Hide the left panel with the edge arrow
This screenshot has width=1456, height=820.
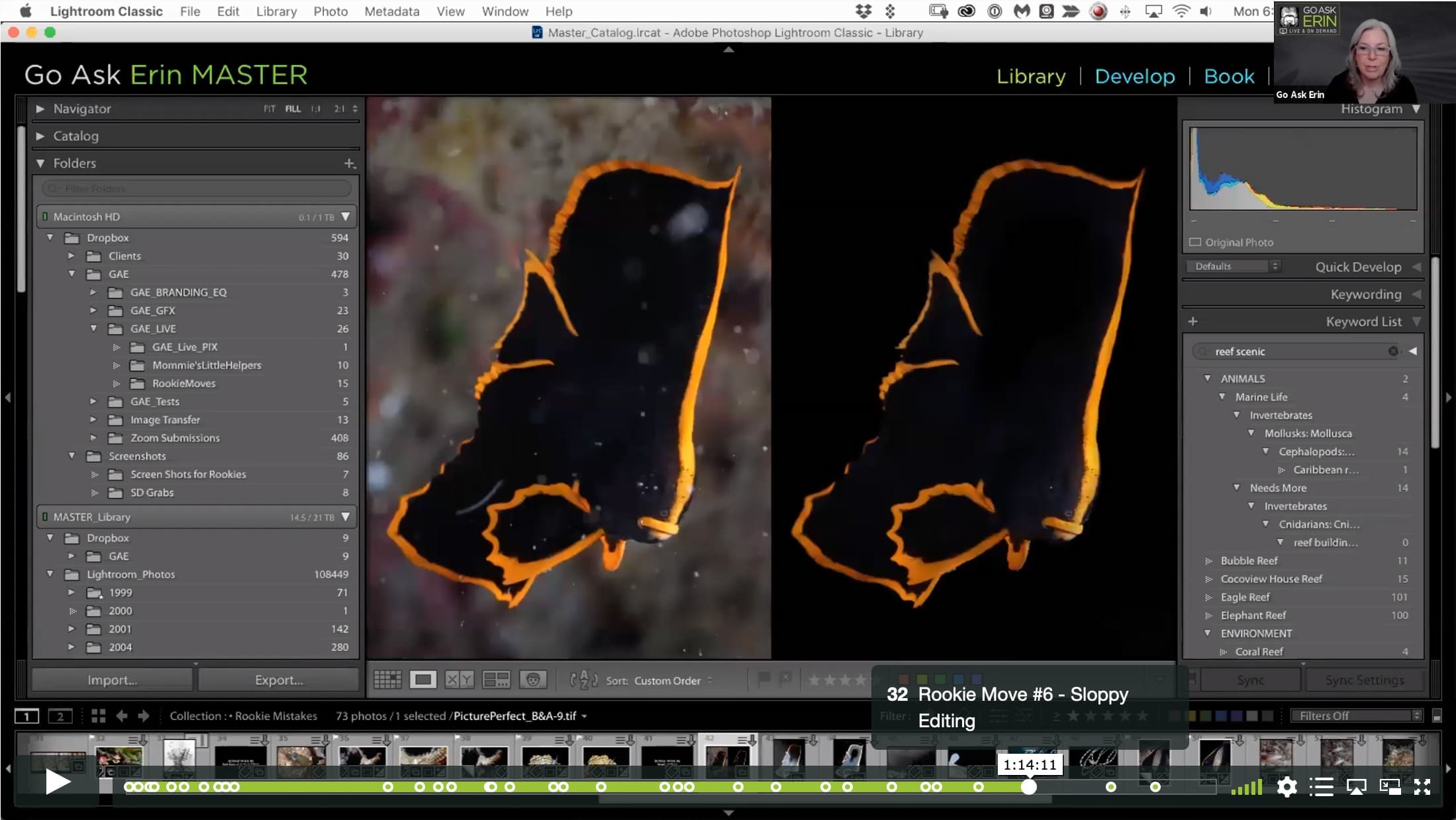click(x=8, y=397)
